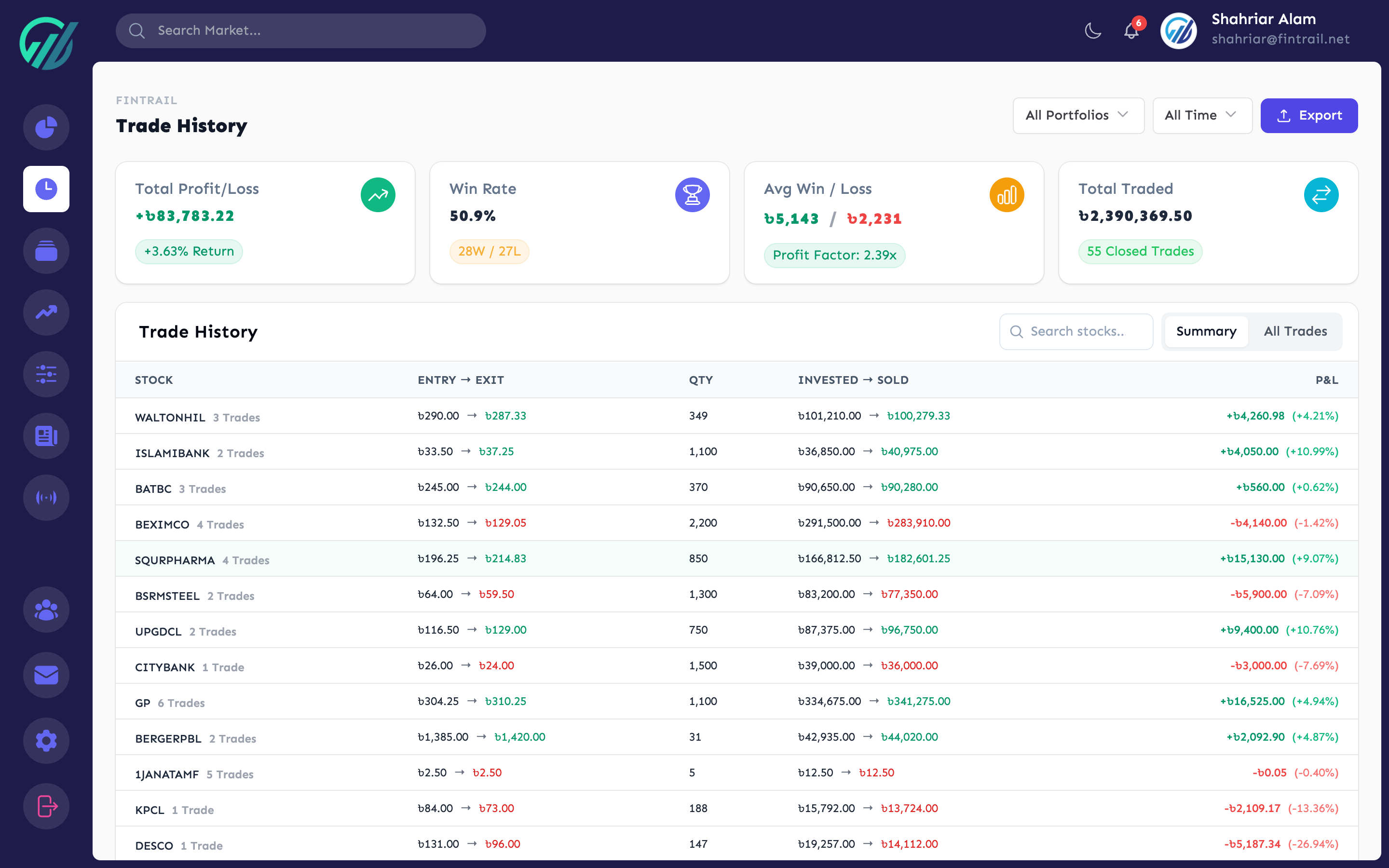This screenshot has height=868, width=1389.
Task: Click the Export button
Action: [x=1309, y=115]
